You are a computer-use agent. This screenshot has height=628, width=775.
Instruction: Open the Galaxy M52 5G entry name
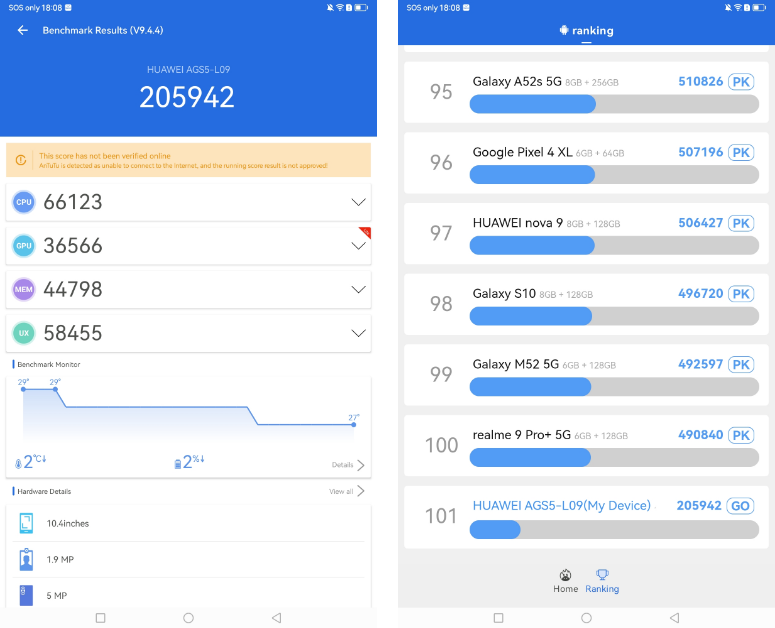tap(516, 364)
